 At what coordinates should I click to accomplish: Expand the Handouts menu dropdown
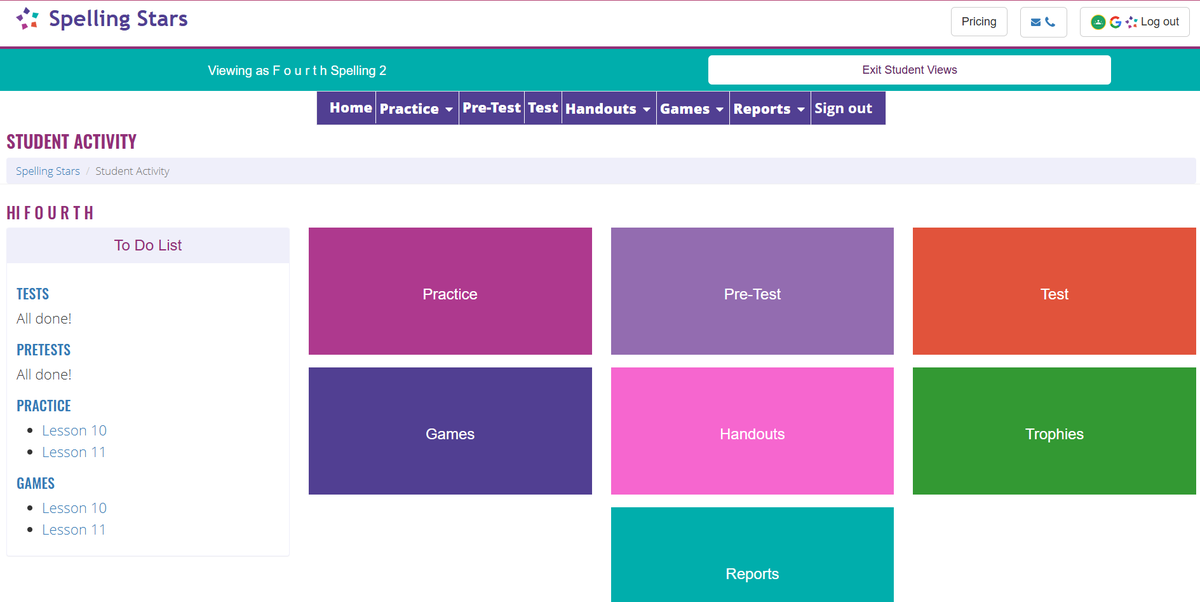(x=608, y=108)
